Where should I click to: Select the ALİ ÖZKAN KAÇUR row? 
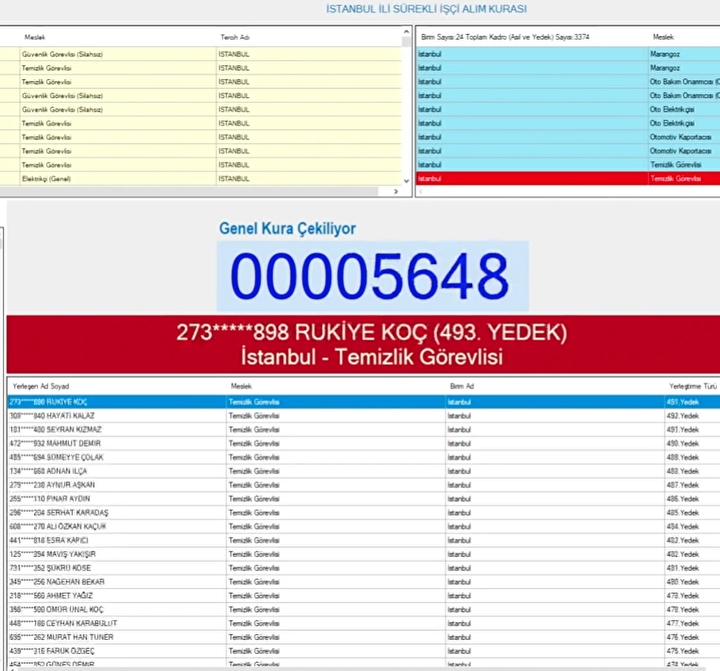[364, 526]
